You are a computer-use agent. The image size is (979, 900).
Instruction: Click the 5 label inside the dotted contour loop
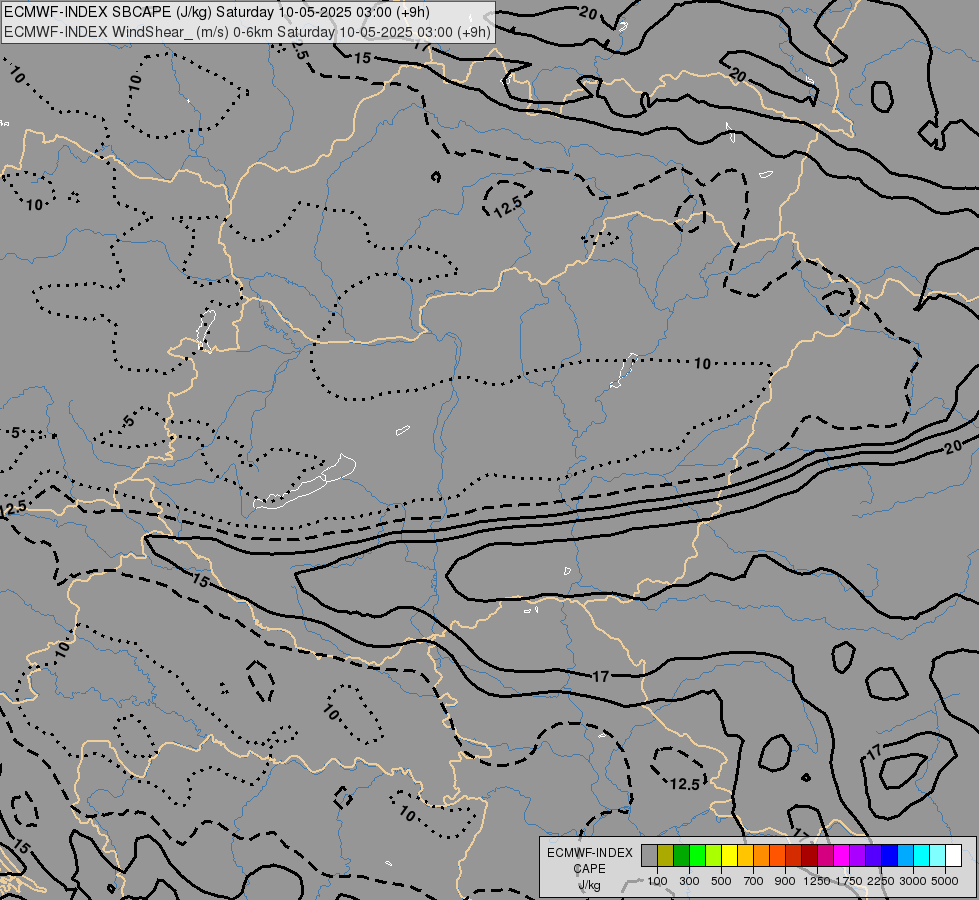(x=128, y=421)
